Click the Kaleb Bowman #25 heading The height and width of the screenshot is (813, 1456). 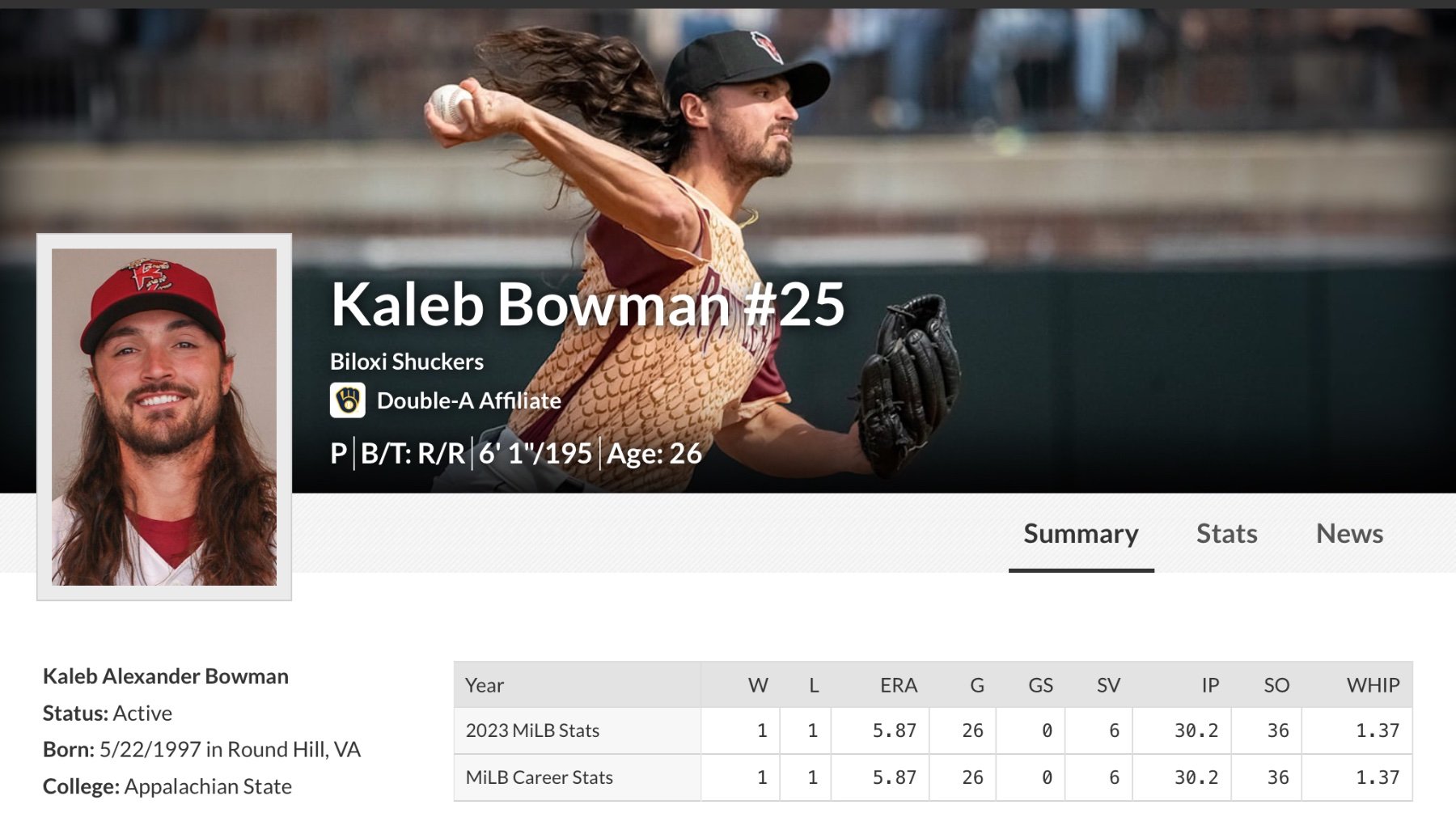pyautogui.click(x=587, y=305)
